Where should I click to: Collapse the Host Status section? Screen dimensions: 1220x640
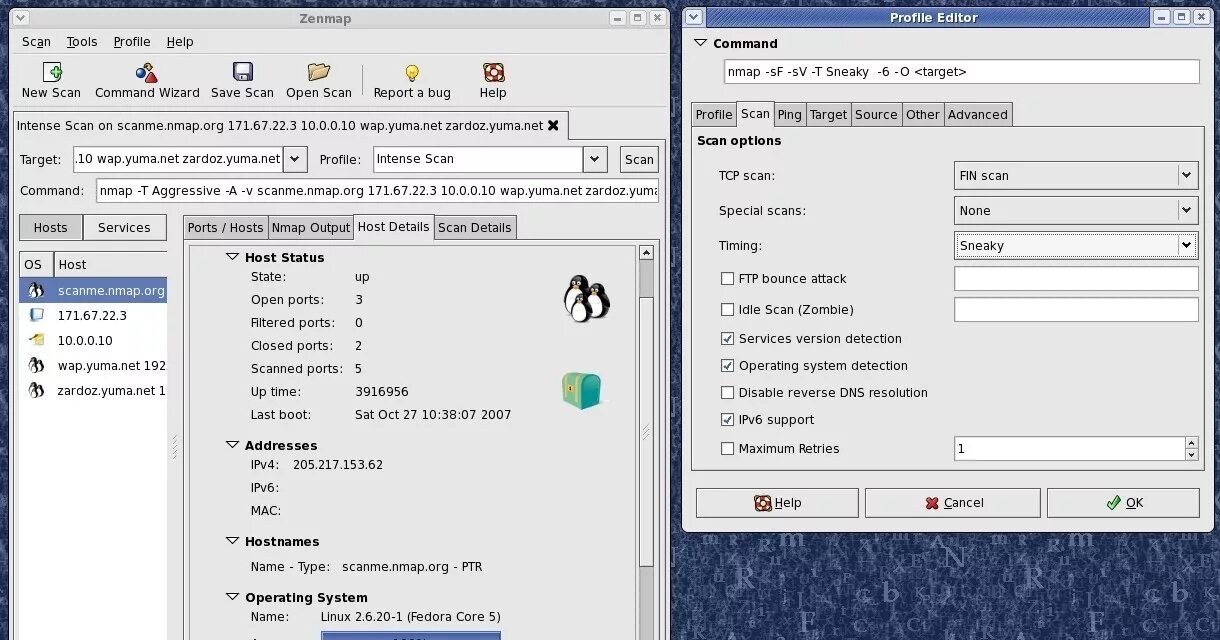click(x=232, y=257)
